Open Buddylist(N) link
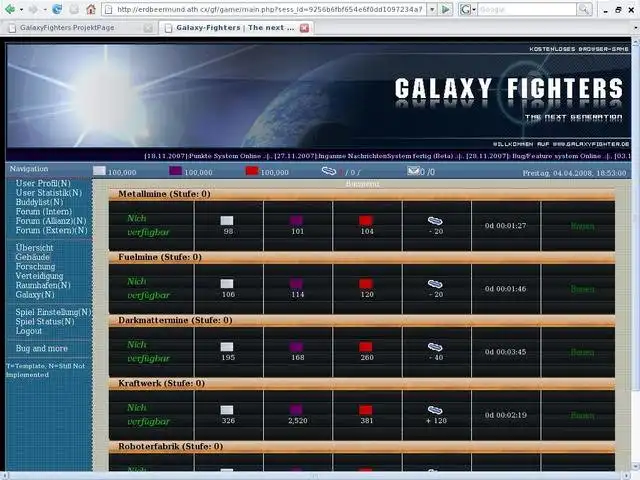This screenshot has width=640, height=480. point(39,202)
